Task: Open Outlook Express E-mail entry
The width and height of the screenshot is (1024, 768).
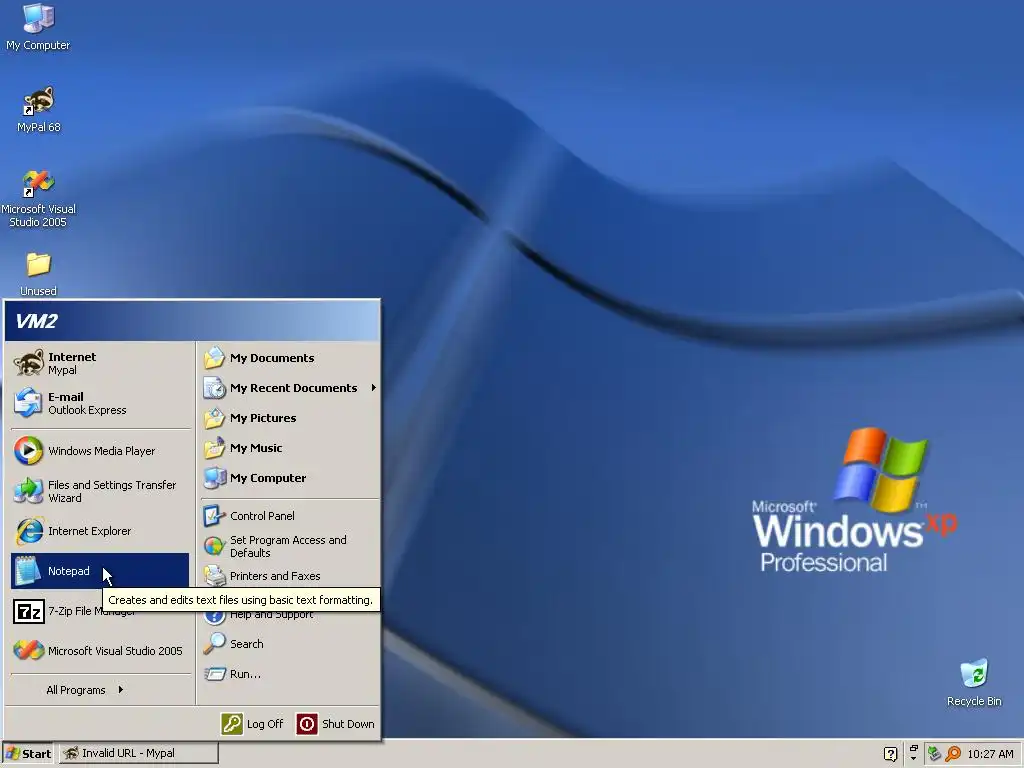Action: coord(100,403)
